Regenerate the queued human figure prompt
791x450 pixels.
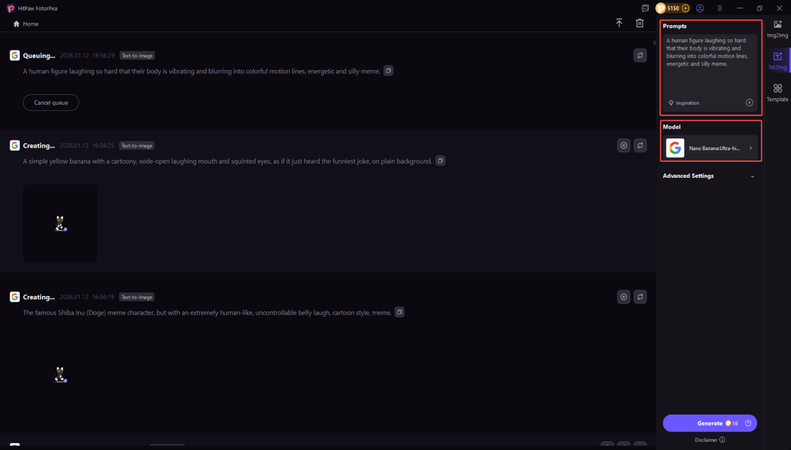[x=640, y=56]
